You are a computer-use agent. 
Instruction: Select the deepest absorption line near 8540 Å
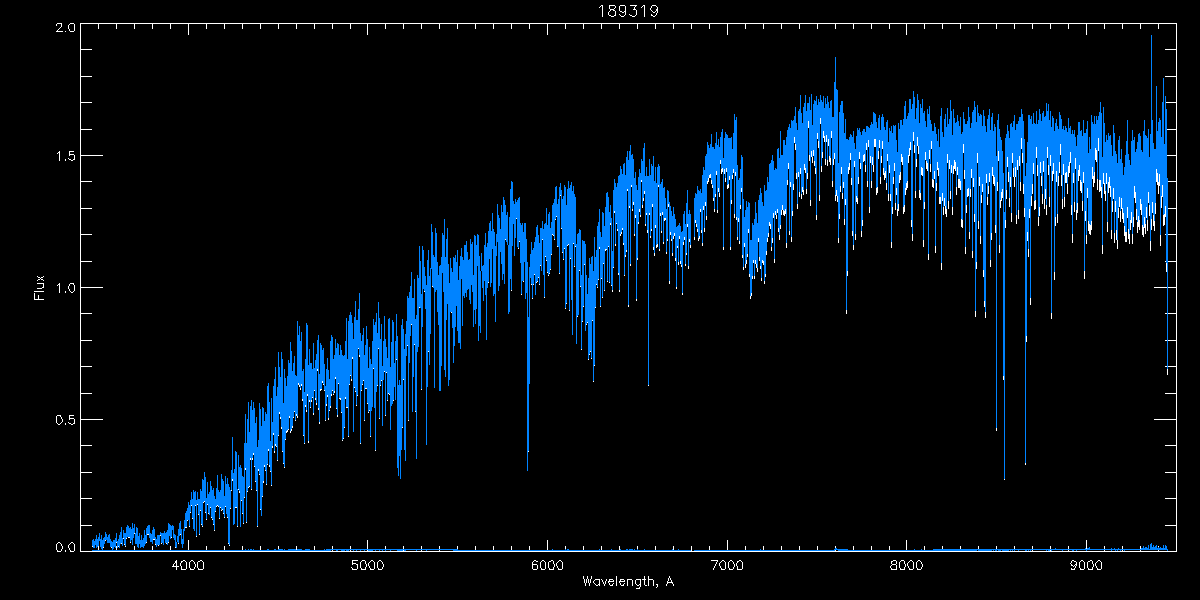tap(1004, 478)
